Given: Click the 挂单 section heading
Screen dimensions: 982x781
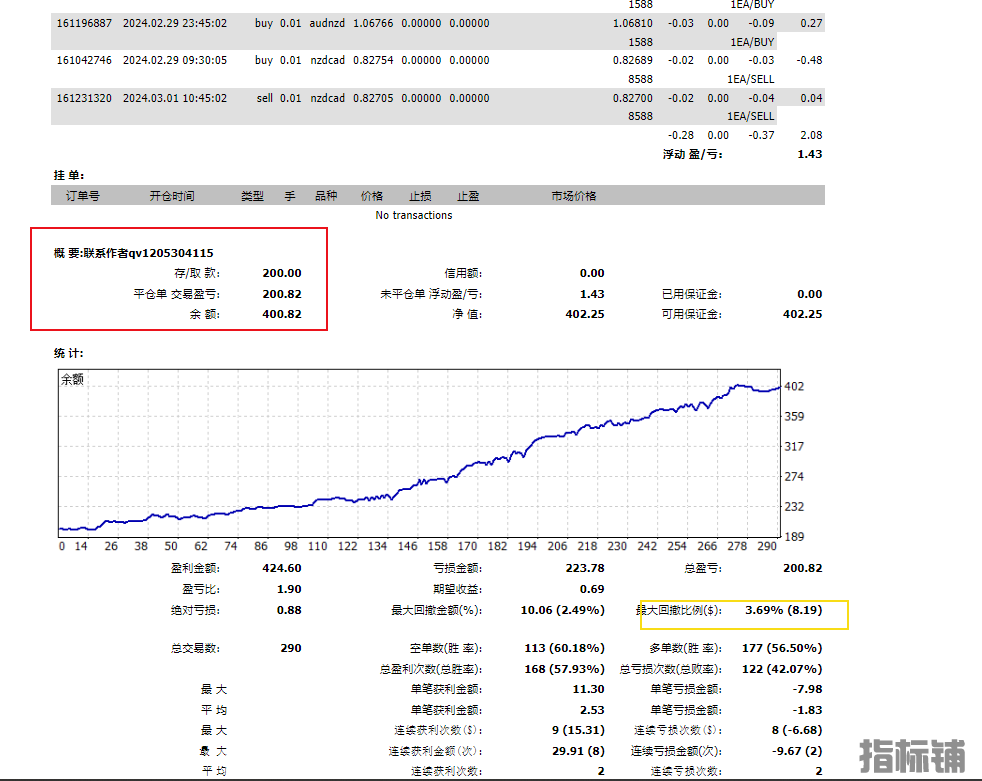Looking at the screenshot, I should coord(69,175).
